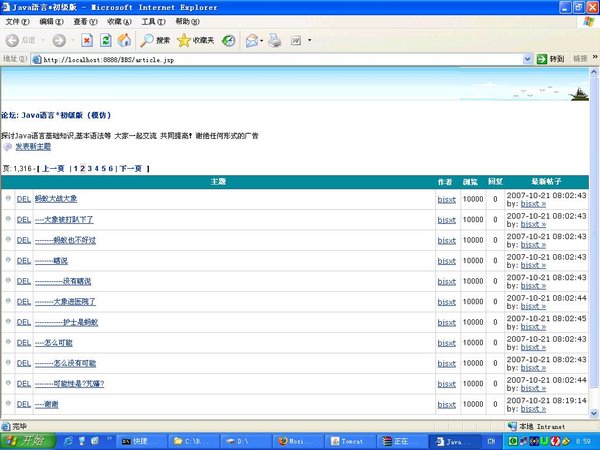Click the 转到 (Go) button
The height and width of the screenshot is (450, 600).
pos(551,59)
